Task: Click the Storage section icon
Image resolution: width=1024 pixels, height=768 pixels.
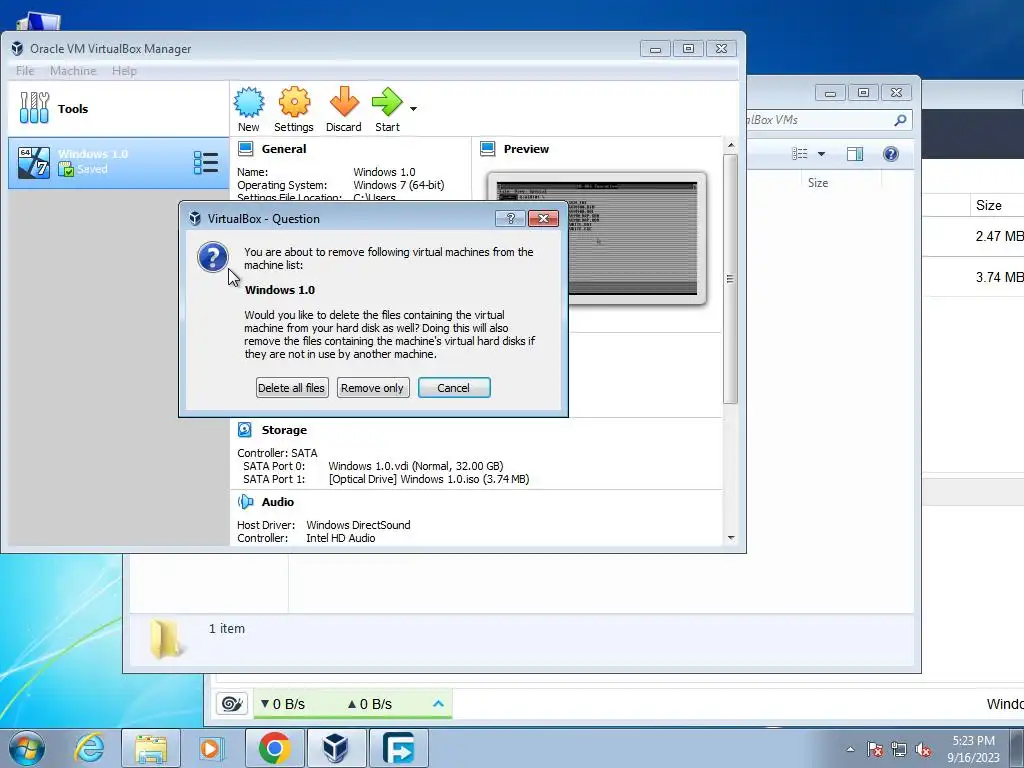Action: [245, 430]
